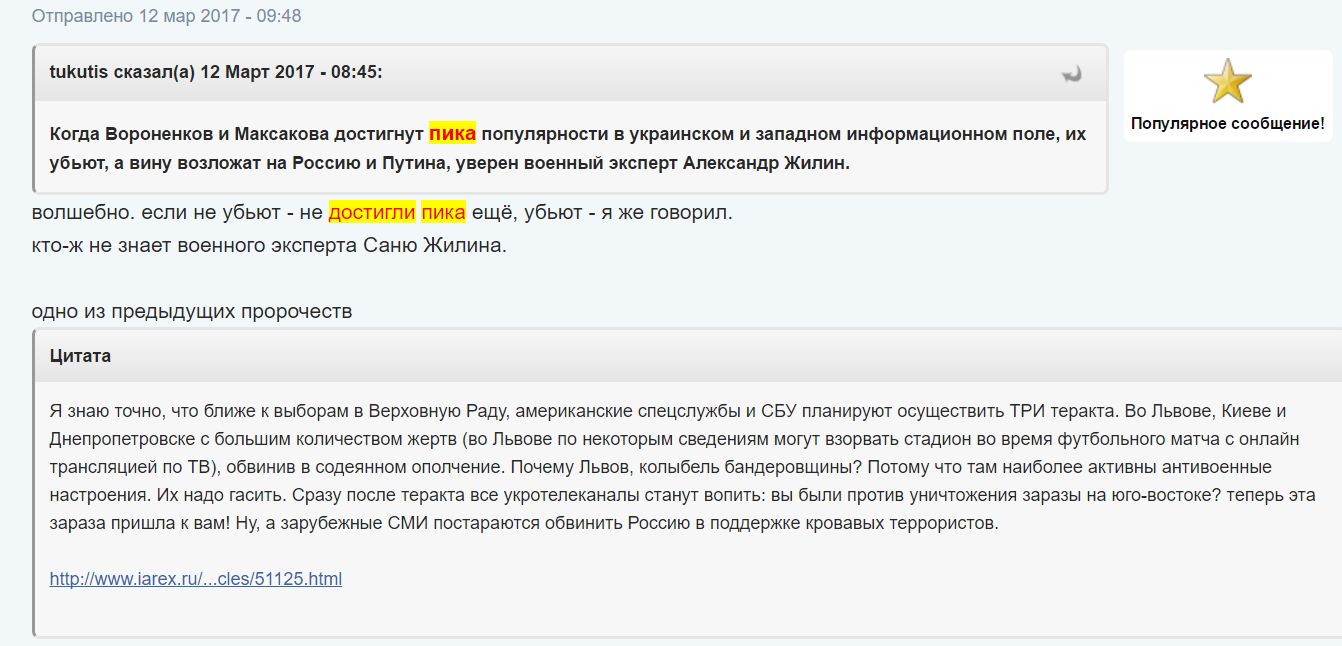Click the 'Отправлено 12 мар 2017 - 09:48' timestamp
1342x646 pixels.
[x=166, y=16]
